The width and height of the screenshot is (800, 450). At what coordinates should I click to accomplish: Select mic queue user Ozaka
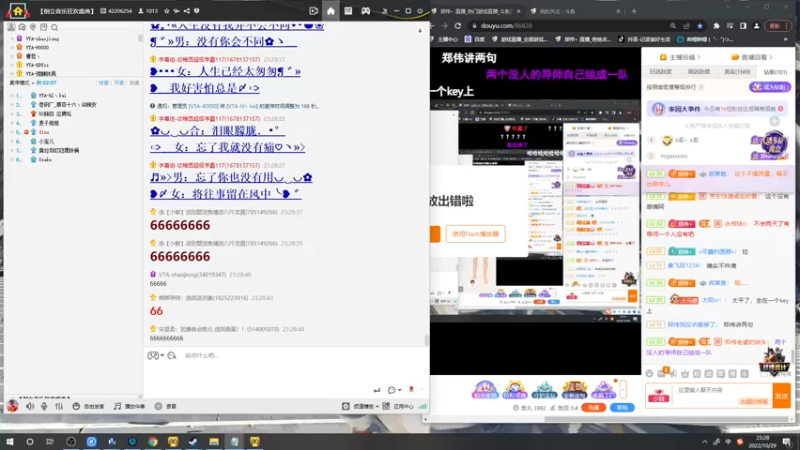45,160
